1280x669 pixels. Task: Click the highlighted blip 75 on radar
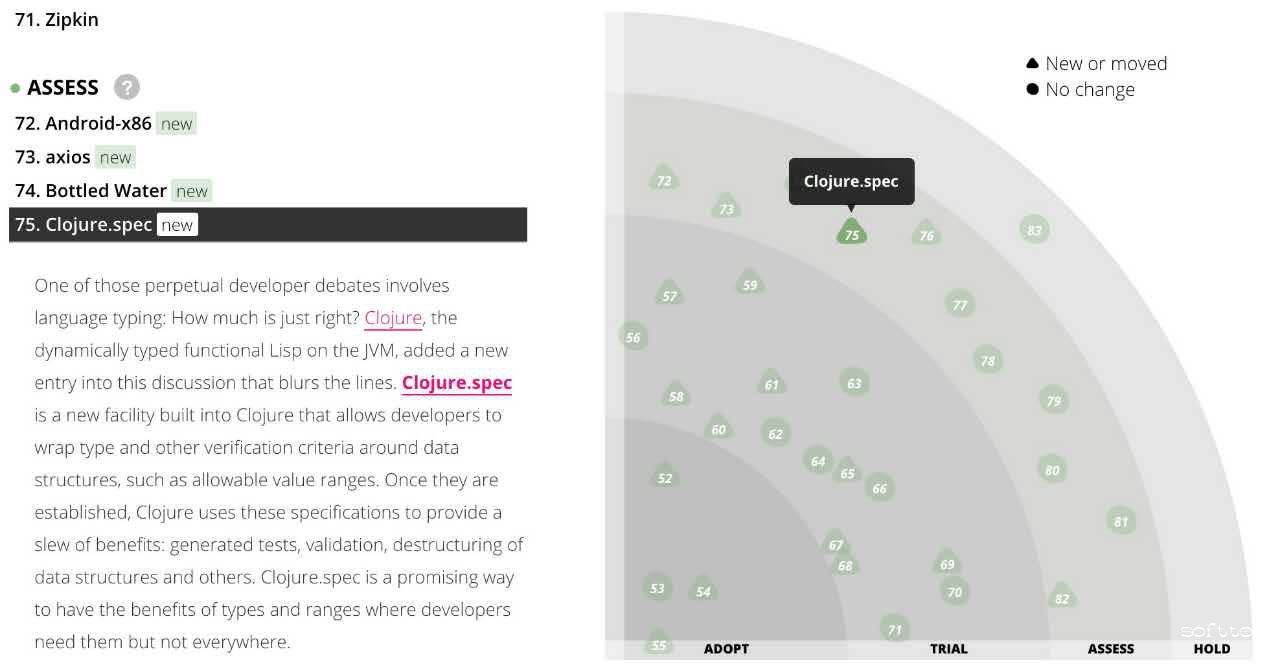click(852, 234)
